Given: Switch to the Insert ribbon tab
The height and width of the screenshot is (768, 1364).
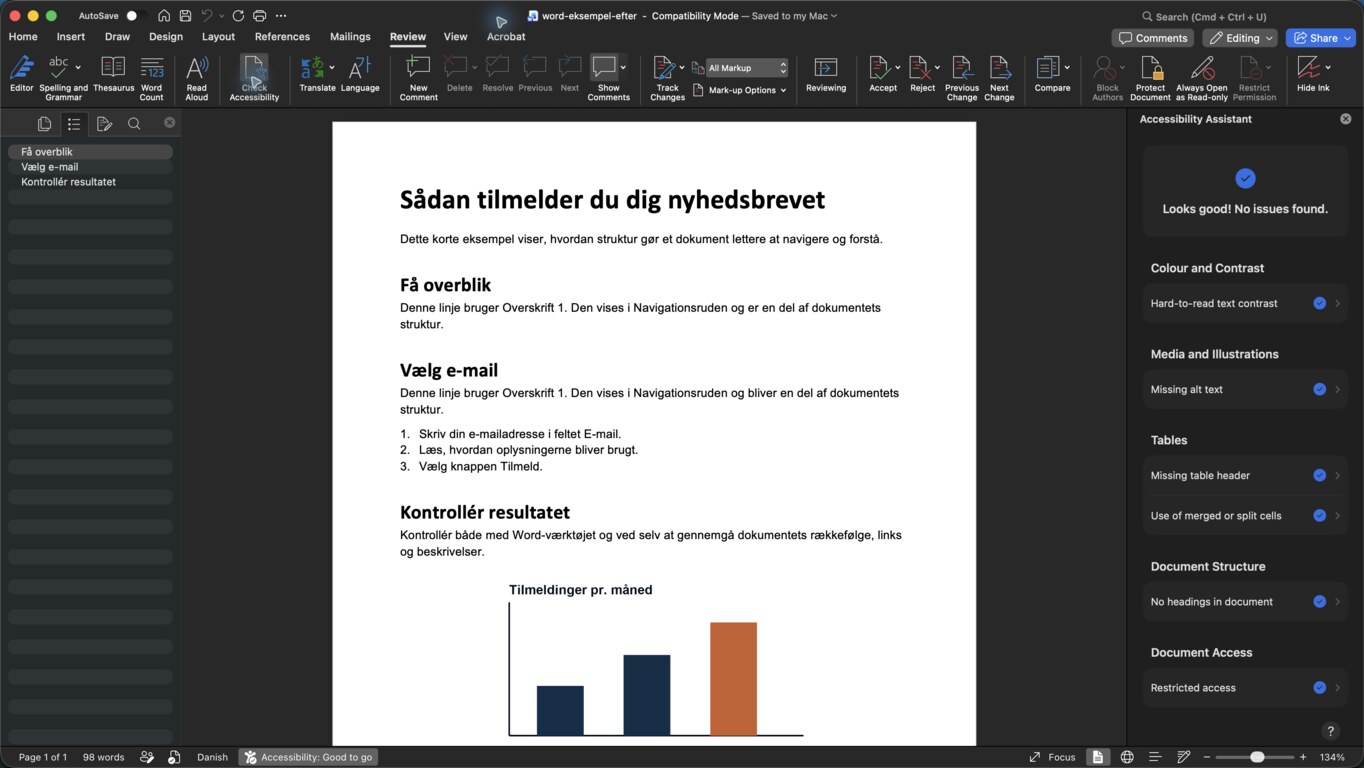Looking at the screenshot, I should (71, 37).
